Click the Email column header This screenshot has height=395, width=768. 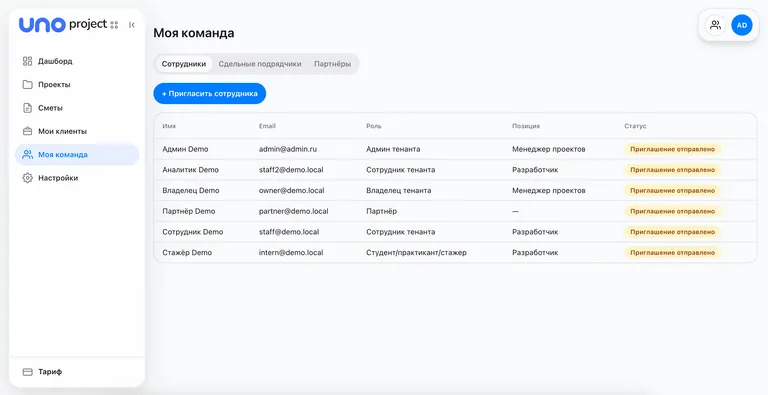click(x=267, y=126)
